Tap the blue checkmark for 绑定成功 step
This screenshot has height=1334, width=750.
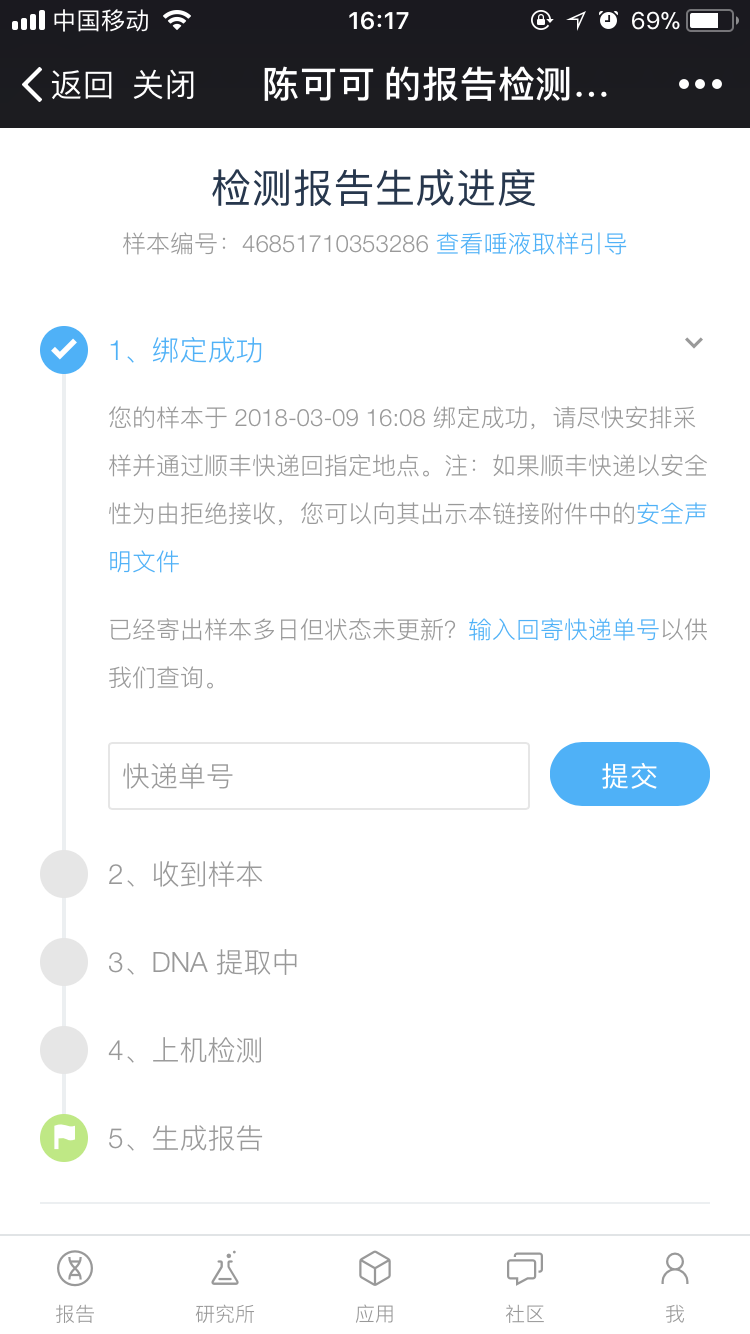(x=64, y=350)
